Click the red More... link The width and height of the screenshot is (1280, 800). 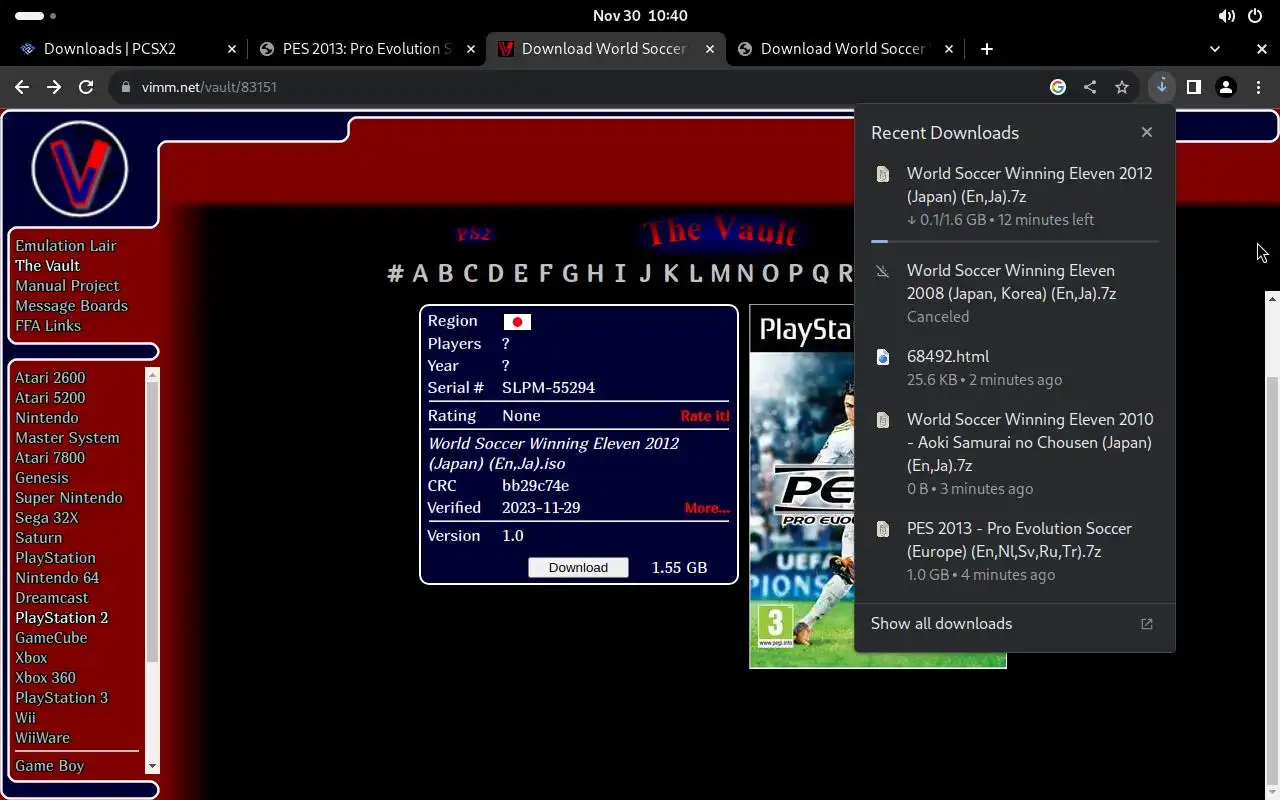click(x=707, y=508)
